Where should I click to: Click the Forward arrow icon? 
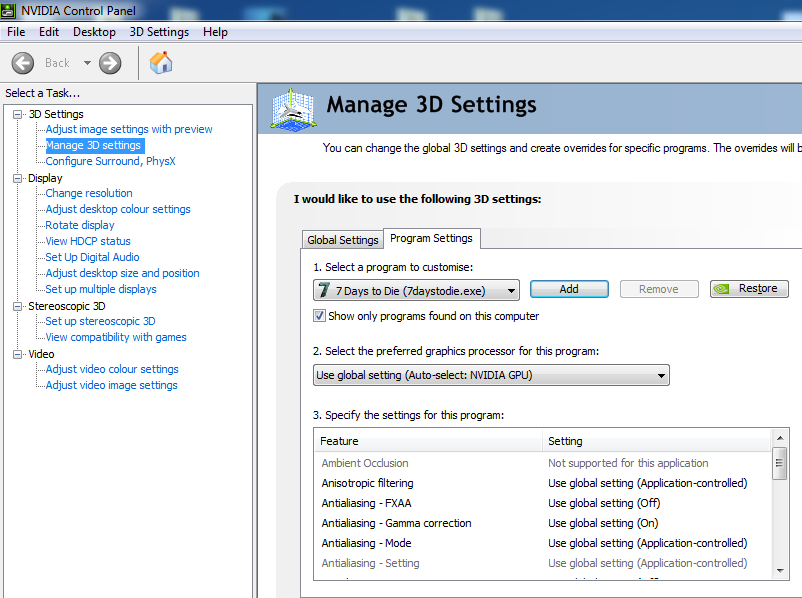pos(110,63)
